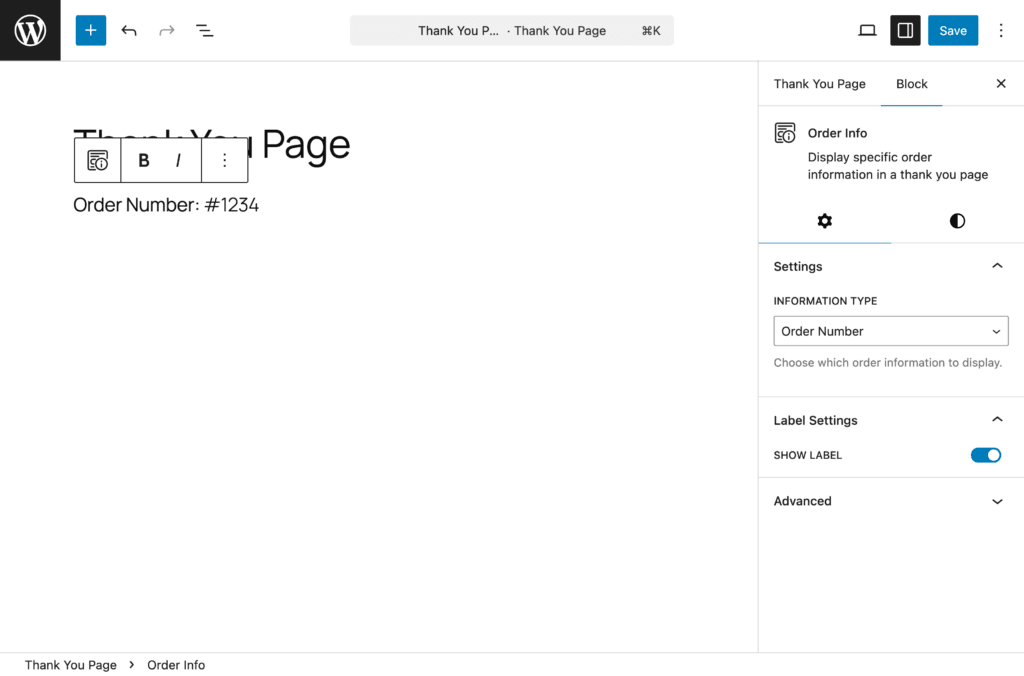Click the WordPress logo icon
The width and height of the screenshot is (1024, 676).
30,30
